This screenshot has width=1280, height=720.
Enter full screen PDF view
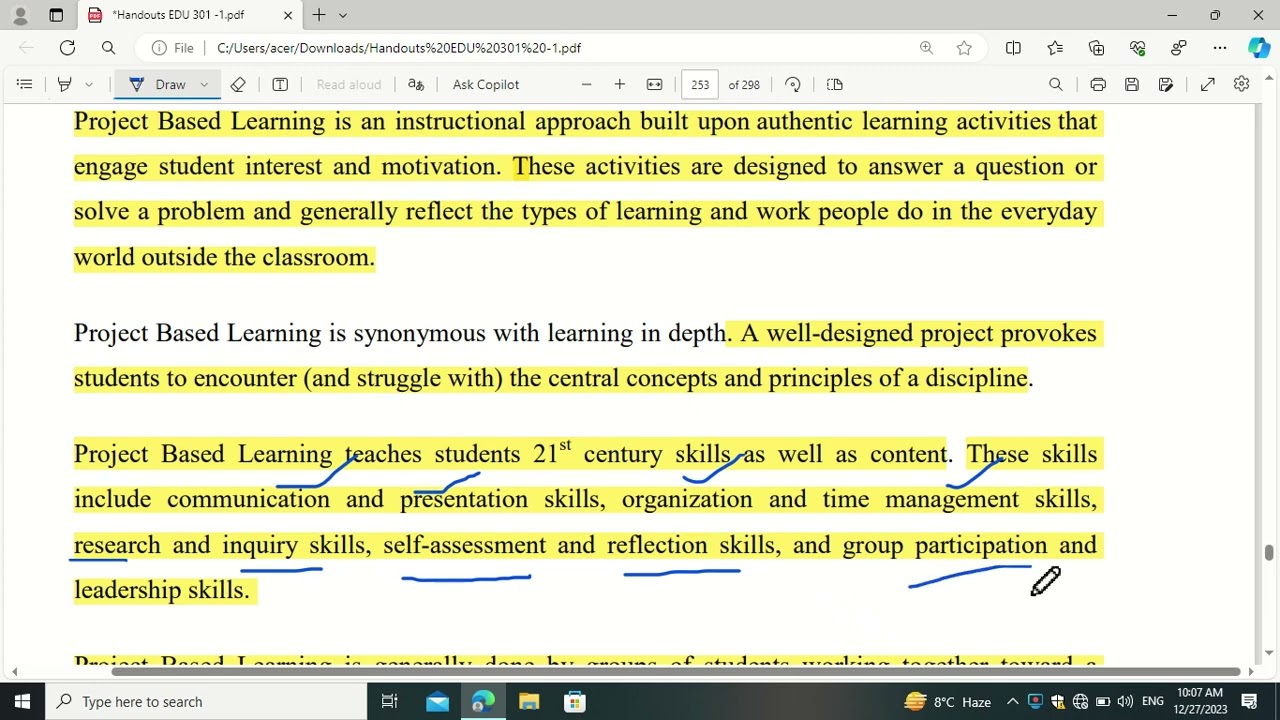(x=1208, y=85)
